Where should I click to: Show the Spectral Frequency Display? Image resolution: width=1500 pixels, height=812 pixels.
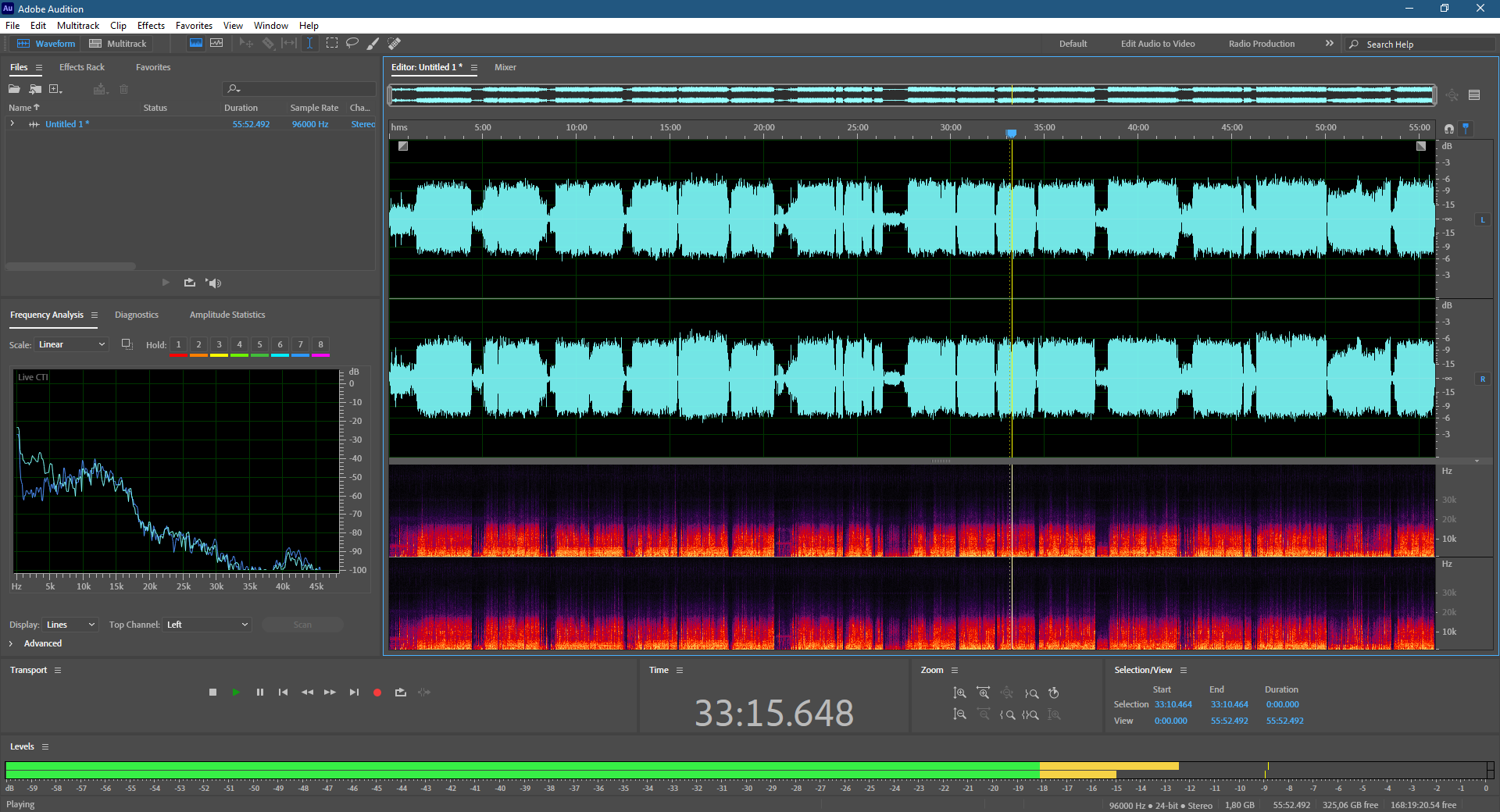(x=196, y=44)
